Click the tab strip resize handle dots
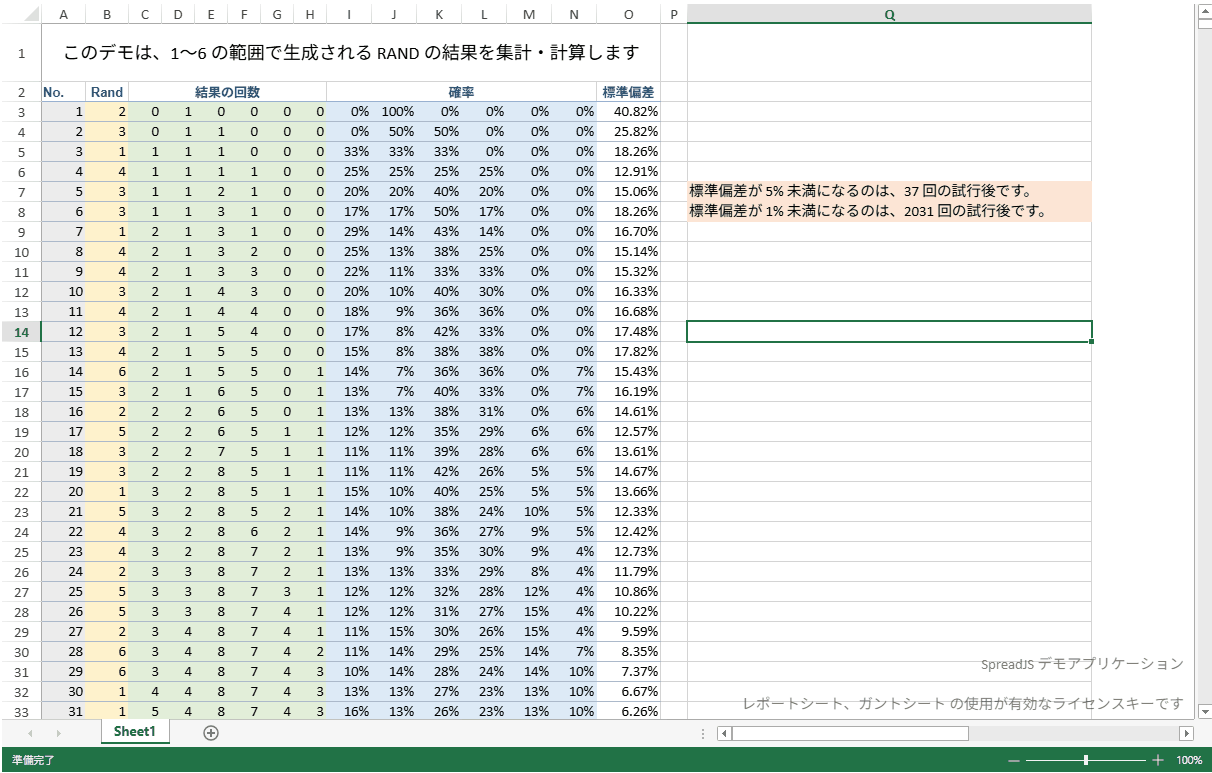Image resolution: width=1212 pixels, height=773 pixels. click(704, 733)
